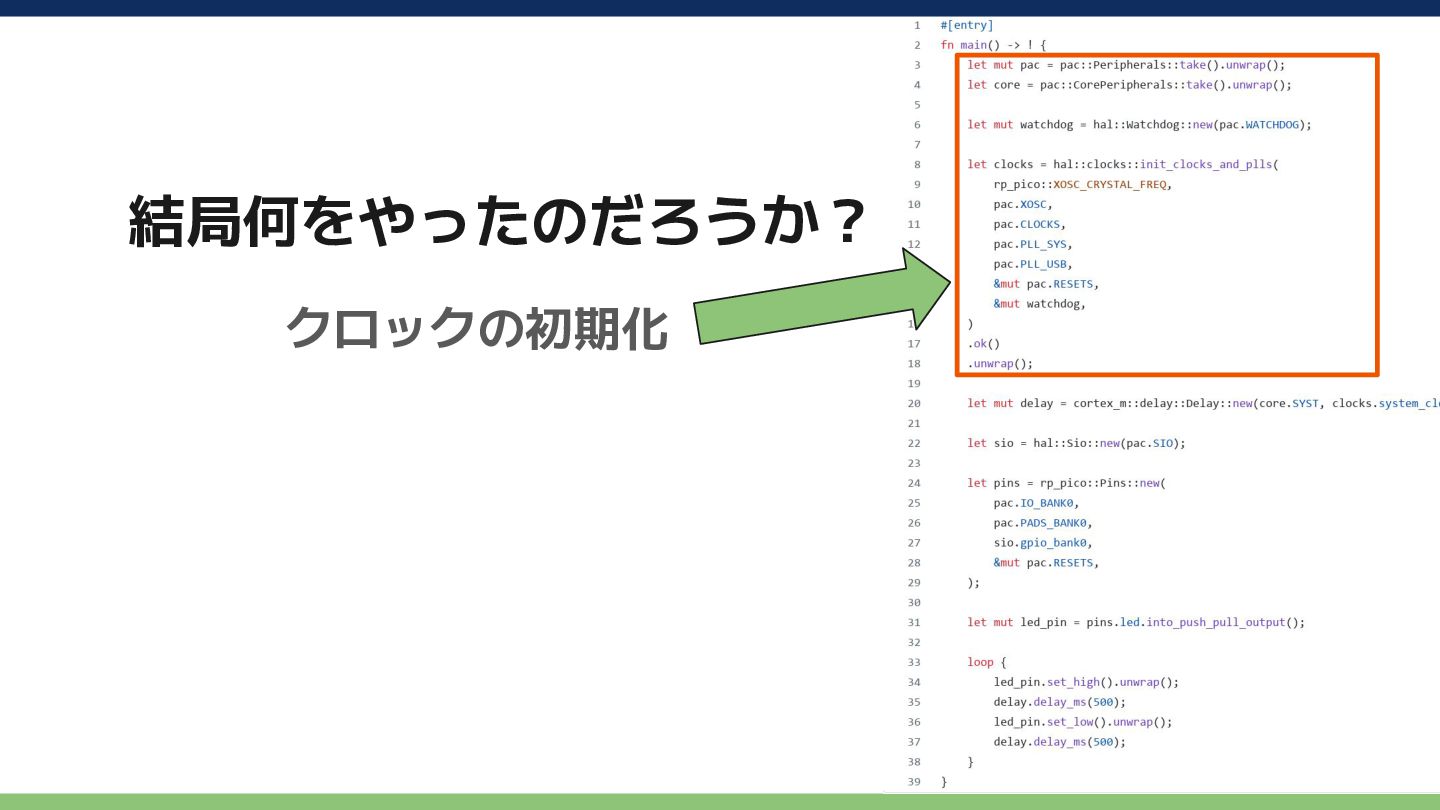The width and height of the screenshot is (1440, 810).
Task: Select the "pac.IO_BANK0," argument line
Action: tap(1036, 503)
